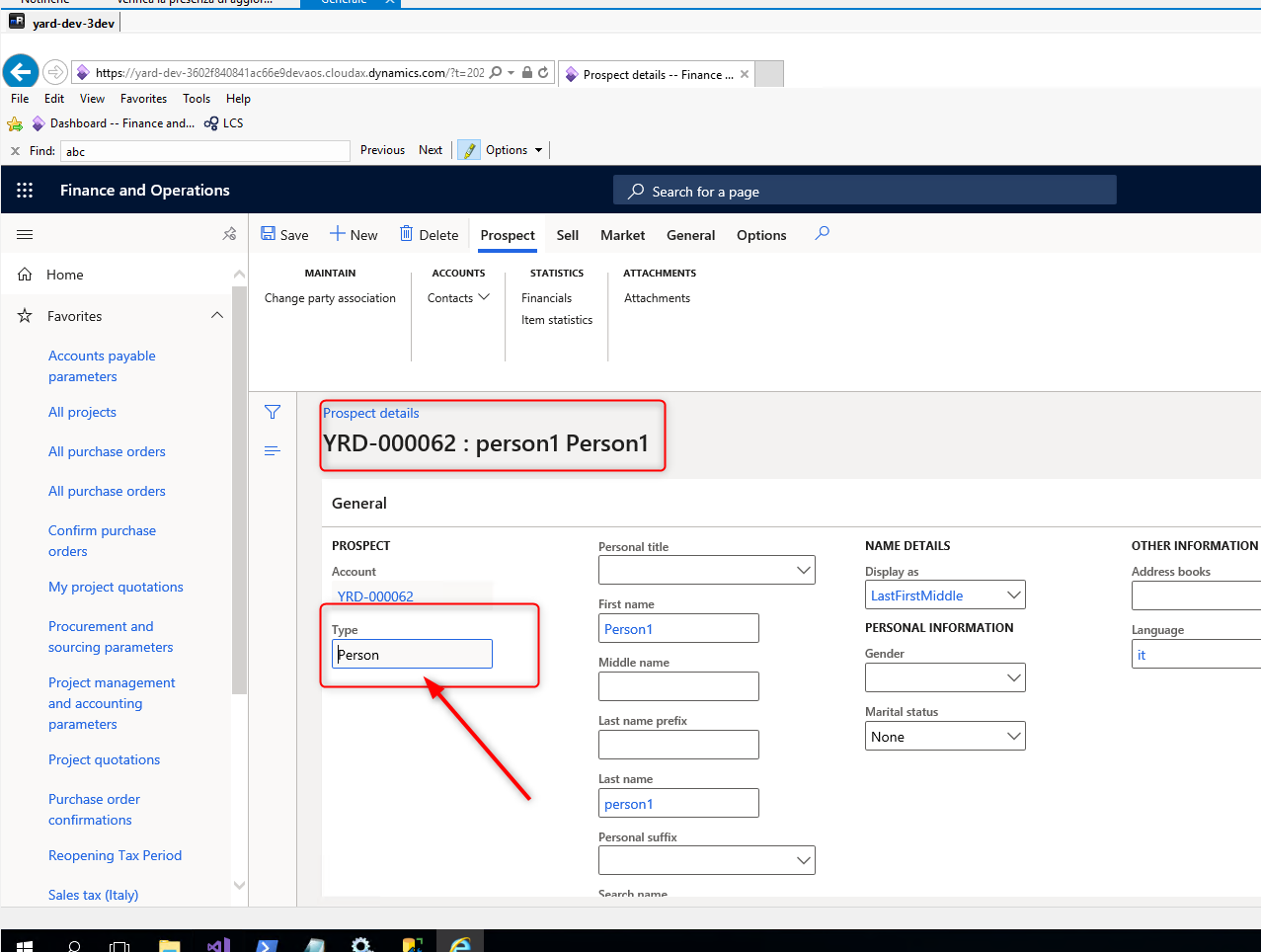Click the action pane search magnifier icon
Image resolution: width=1261 pixels, height=952 pixels.
tap(822, 233)
